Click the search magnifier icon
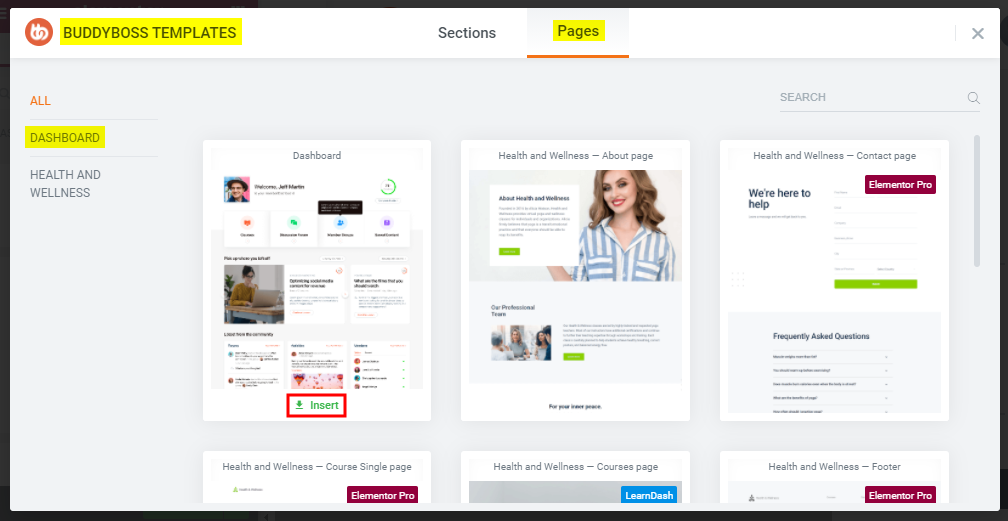Viewport: 1008px width, 521px height. click(x=973, y=98)
